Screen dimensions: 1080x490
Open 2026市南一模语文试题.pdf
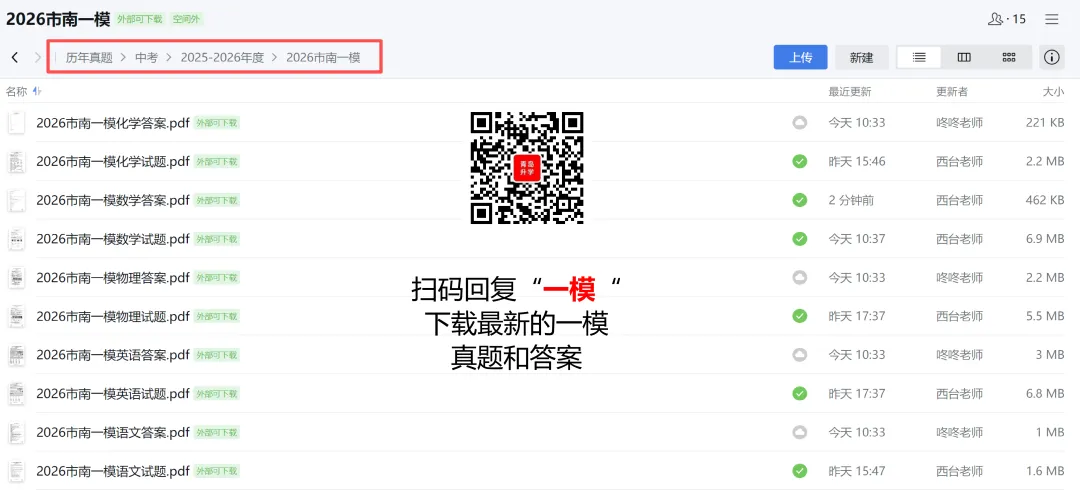(x=112, y=471)
